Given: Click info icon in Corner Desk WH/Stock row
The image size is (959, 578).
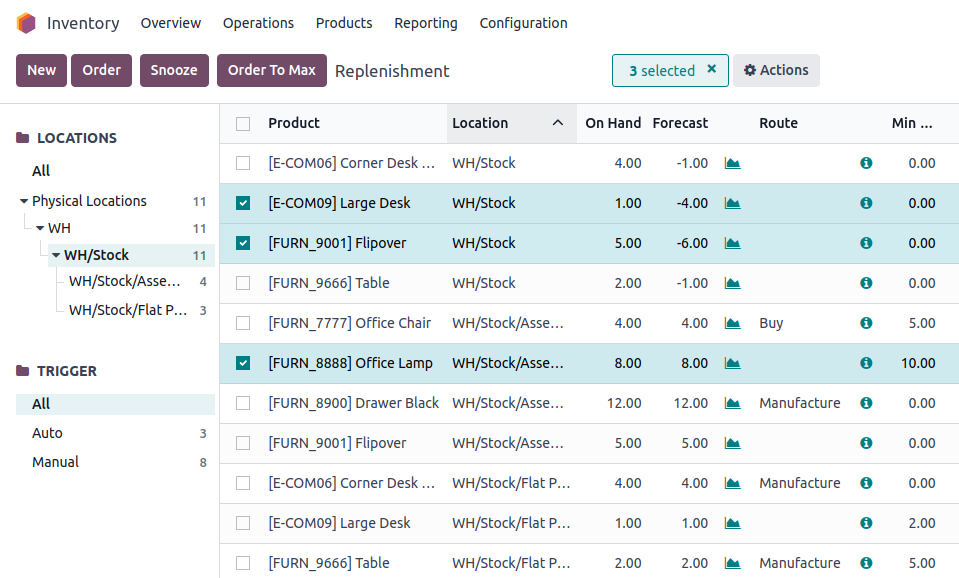Looking at the screenshot, I should click(866, 163).
